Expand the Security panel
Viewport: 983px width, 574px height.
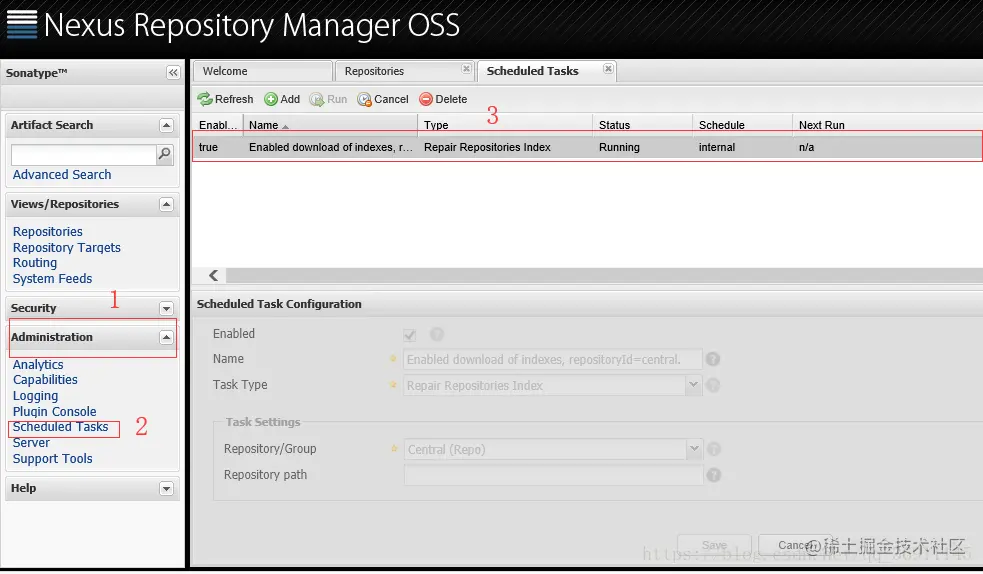pyautogui.click(x=167, y=308)
